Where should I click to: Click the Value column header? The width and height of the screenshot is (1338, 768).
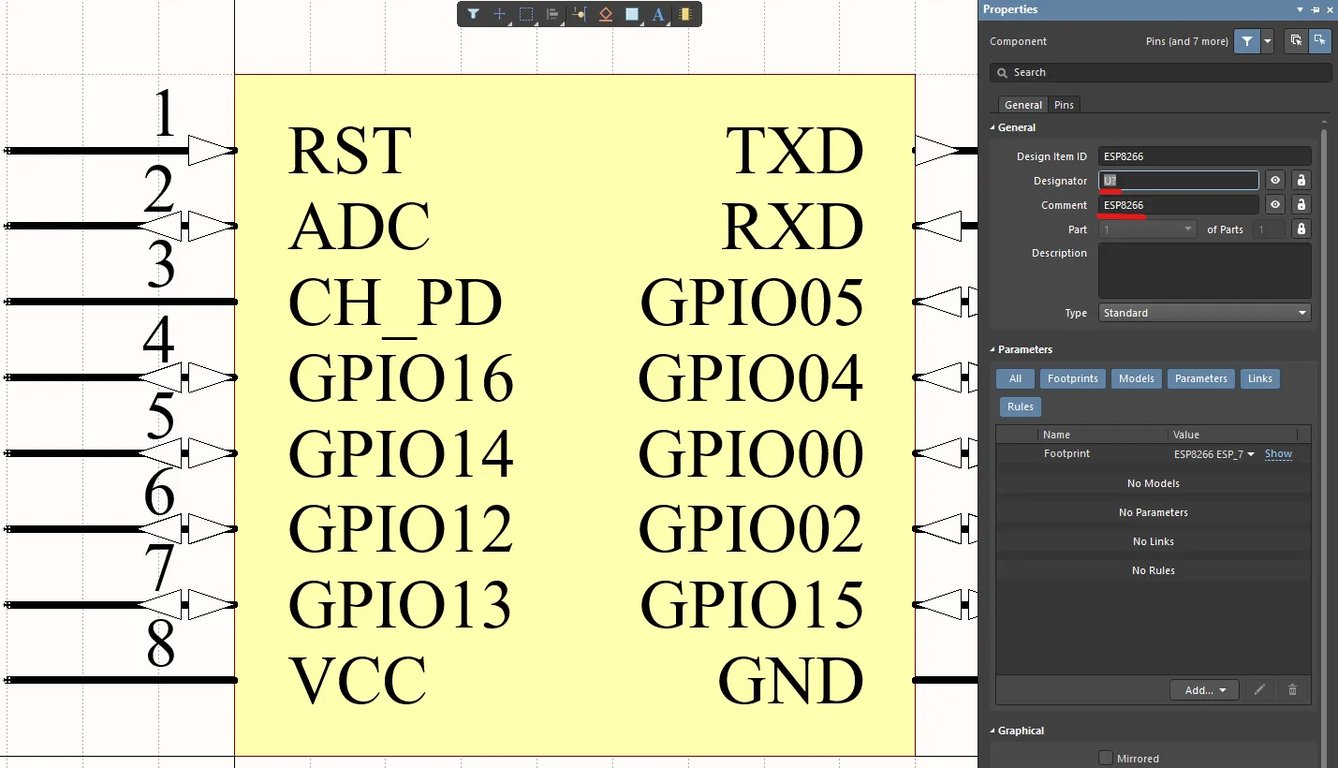[1232, 434]
